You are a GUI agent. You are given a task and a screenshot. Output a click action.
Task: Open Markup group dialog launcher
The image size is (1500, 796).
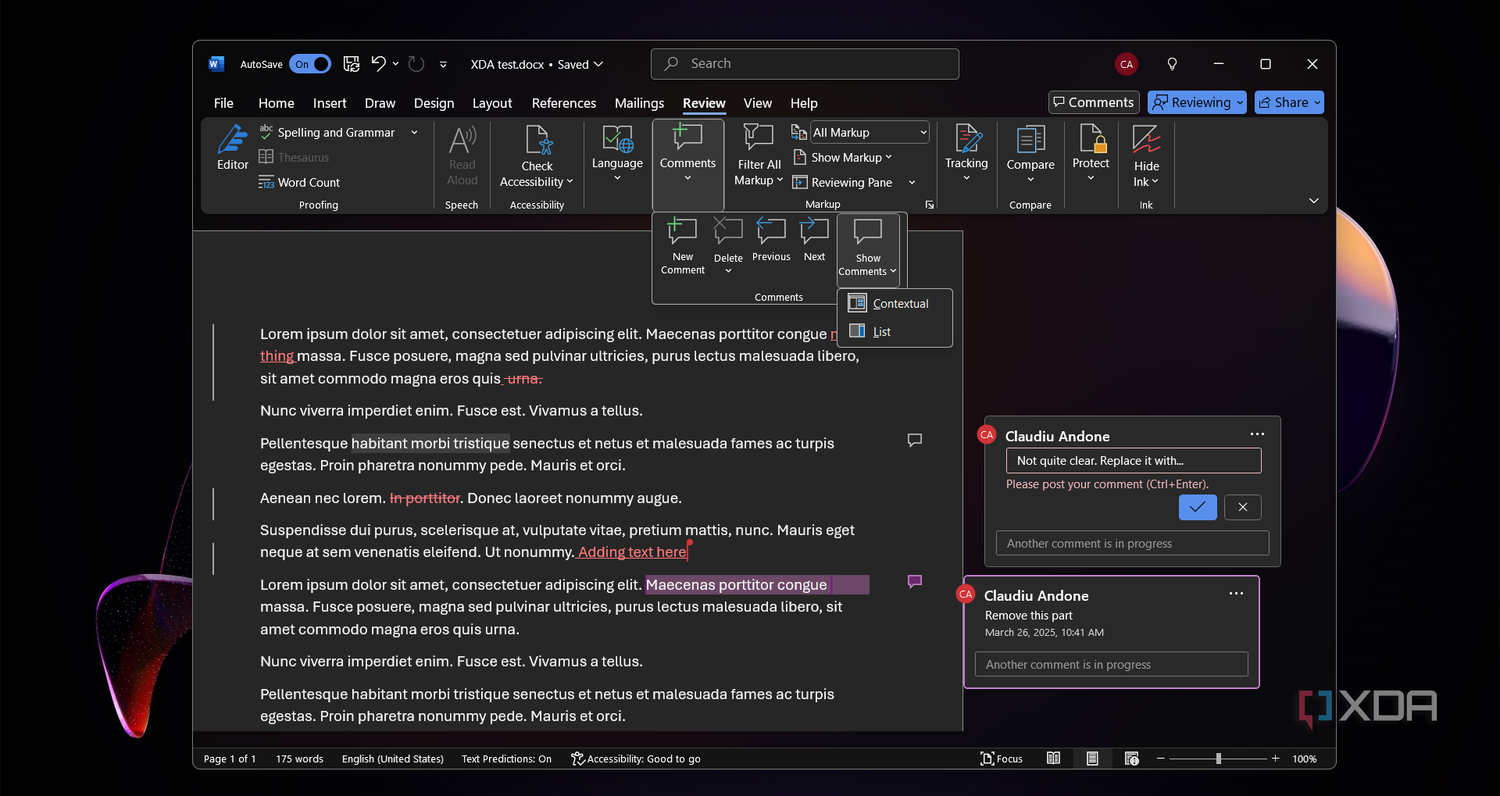[x=929, y=204]
